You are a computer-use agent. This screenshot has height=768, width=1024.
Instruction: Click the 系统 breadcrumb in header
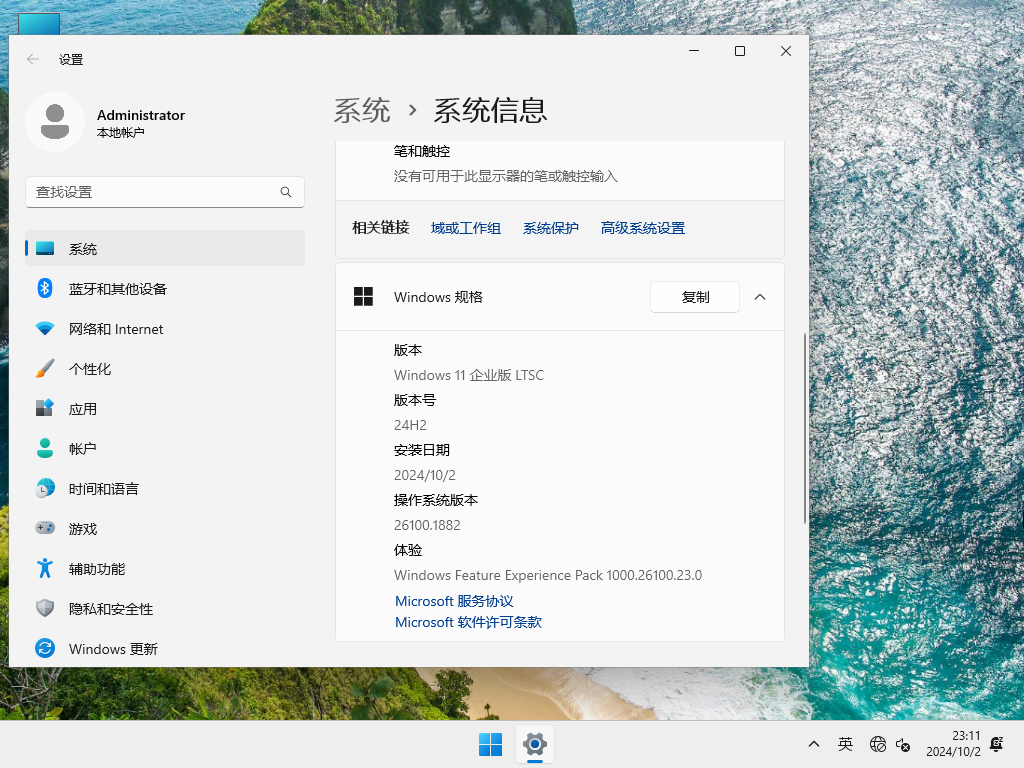click(x=362, y=110)
